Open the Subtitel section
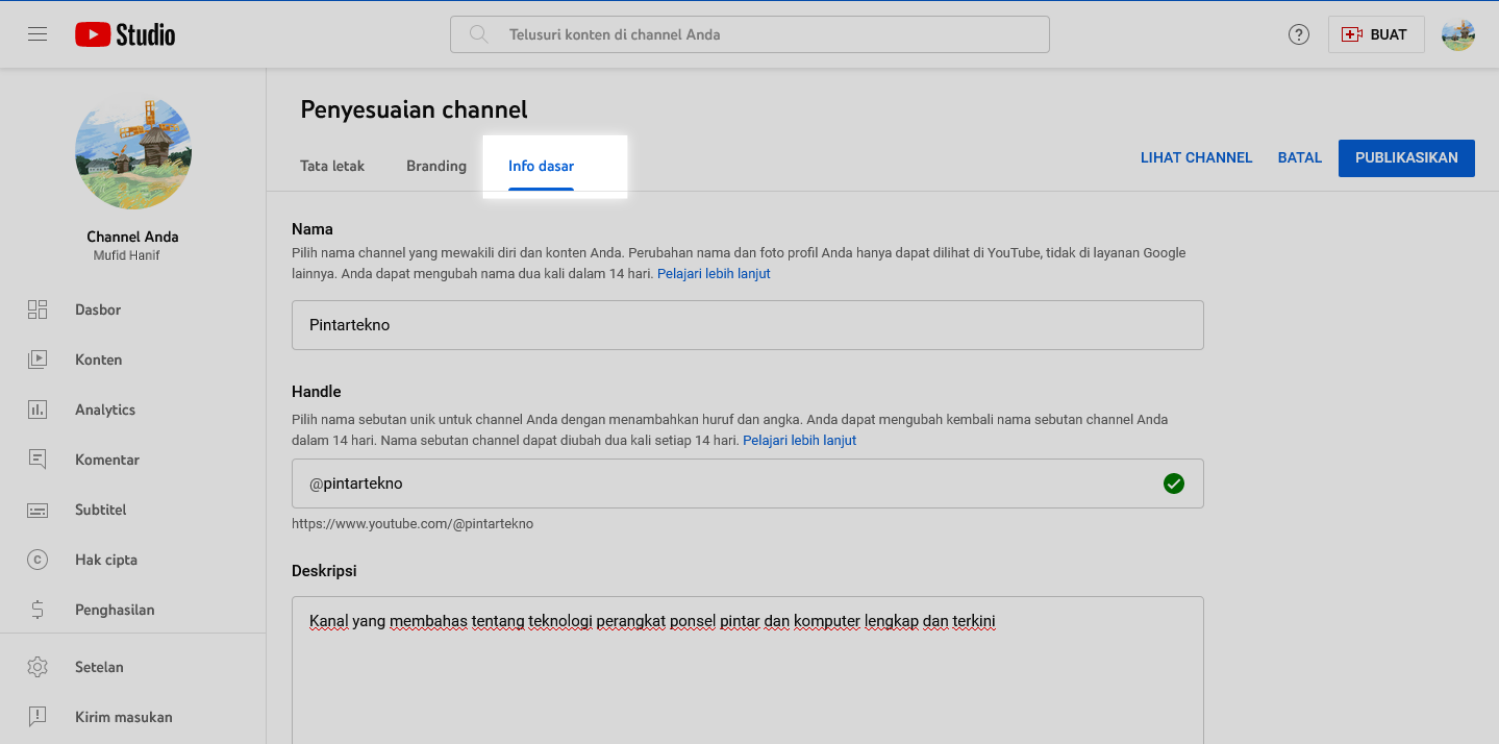The width and height of the screenshot is (1499, 744). pos(100,509)
